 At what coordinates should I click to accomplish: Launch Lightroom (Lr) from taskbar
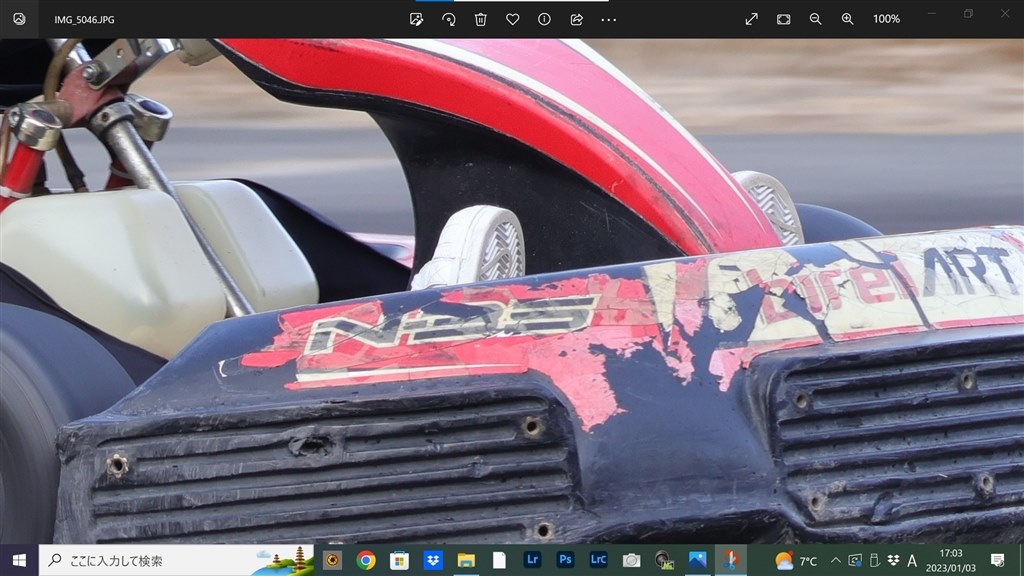(532, 560)
